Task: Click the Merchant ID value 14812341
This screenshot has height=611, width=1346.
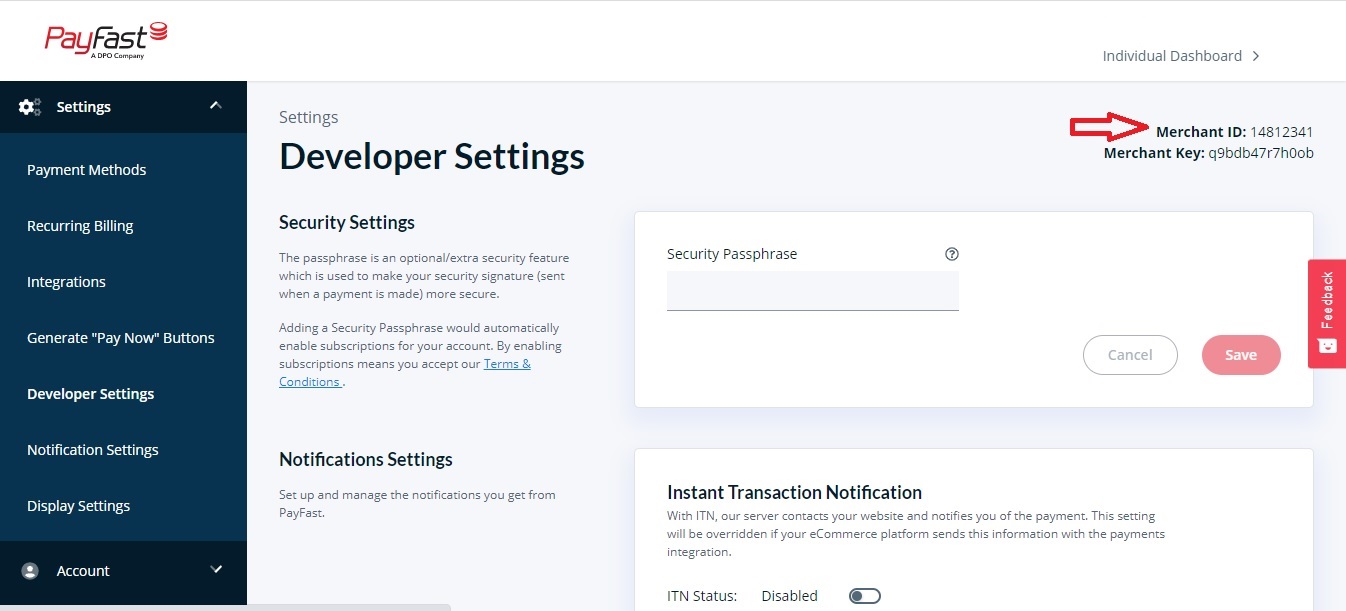Action: tap(1281, 132)
